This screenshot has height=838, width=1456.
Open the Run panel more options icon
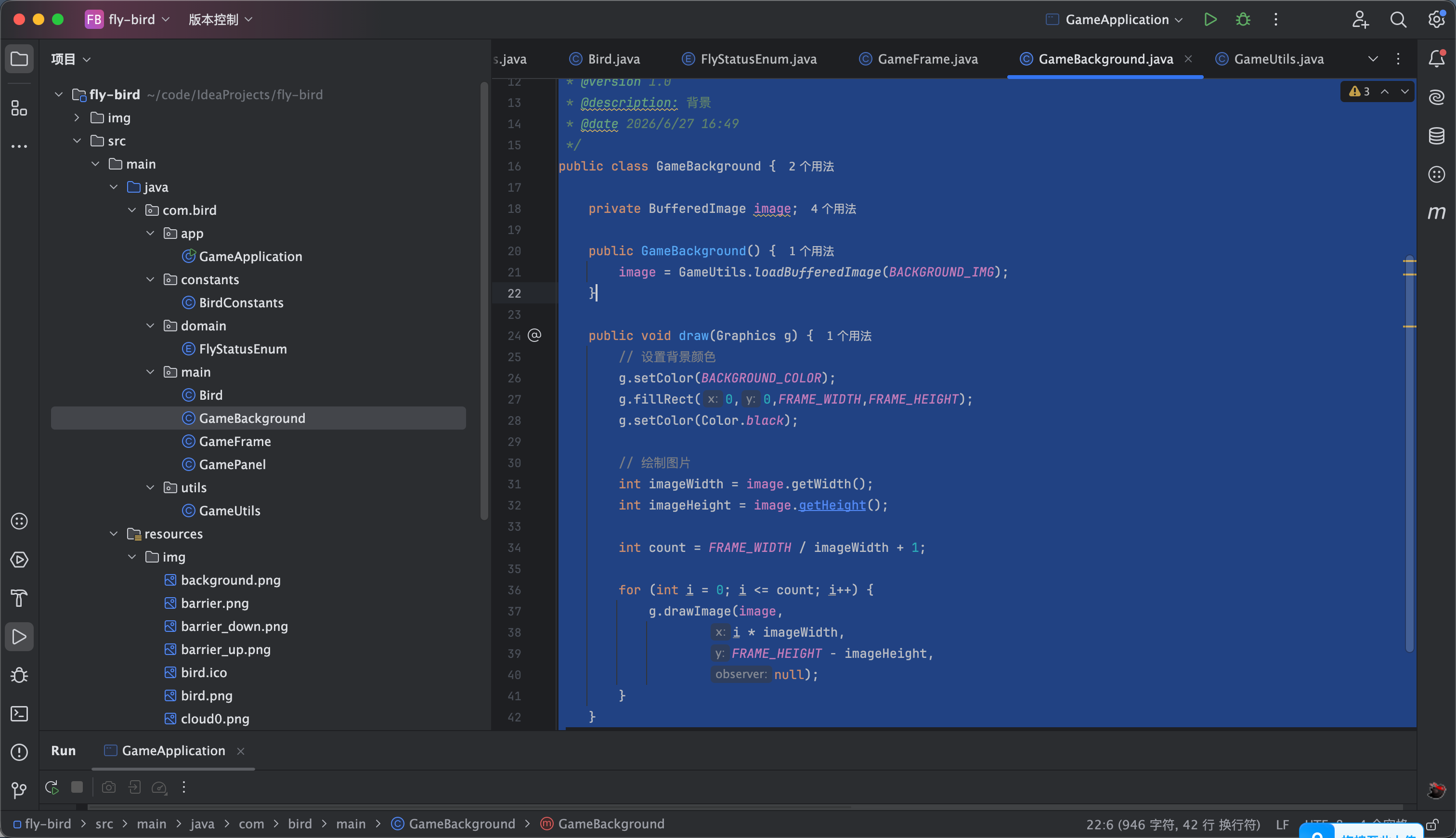tap(184, 787)
